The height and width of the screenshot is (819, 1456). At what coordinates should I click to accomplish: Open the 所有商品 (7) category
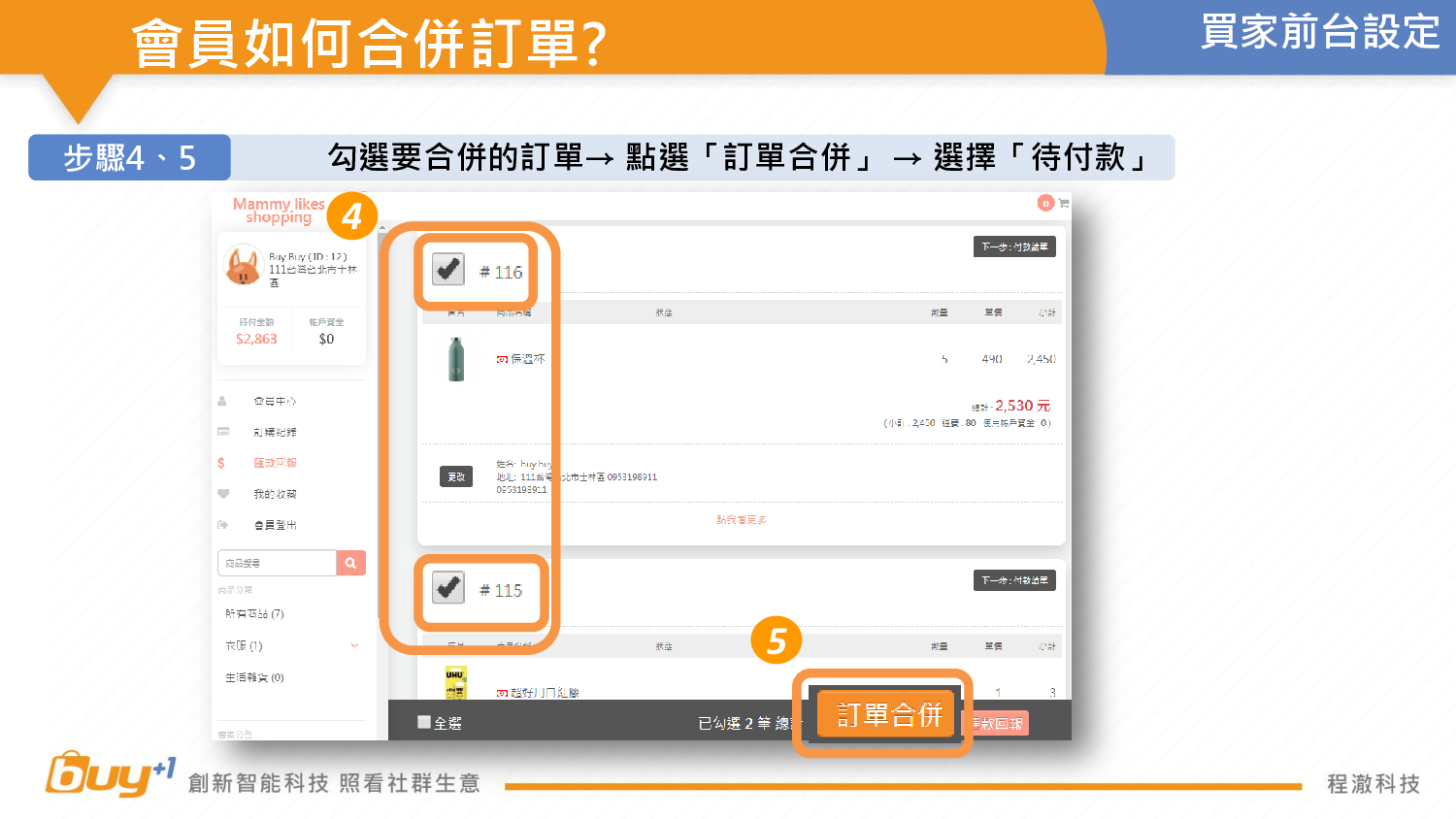pyautogui.click(x=254, y=613)
